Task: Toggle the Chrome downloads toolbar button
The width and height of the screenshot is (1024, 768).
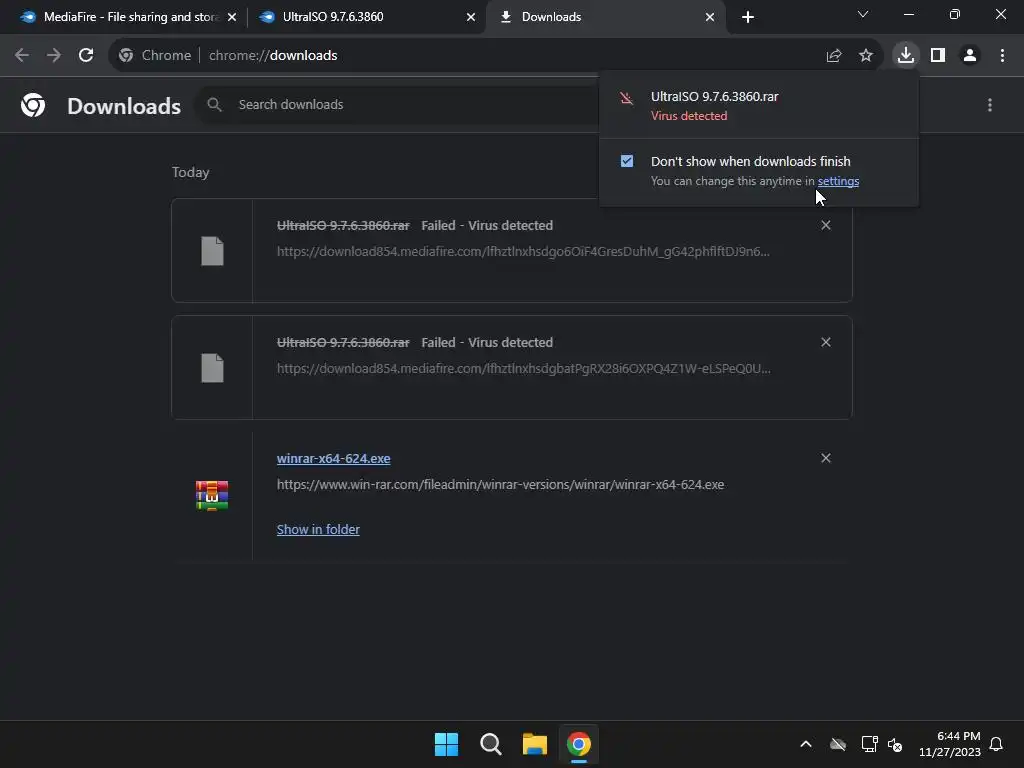Action: tap(906, 55)
